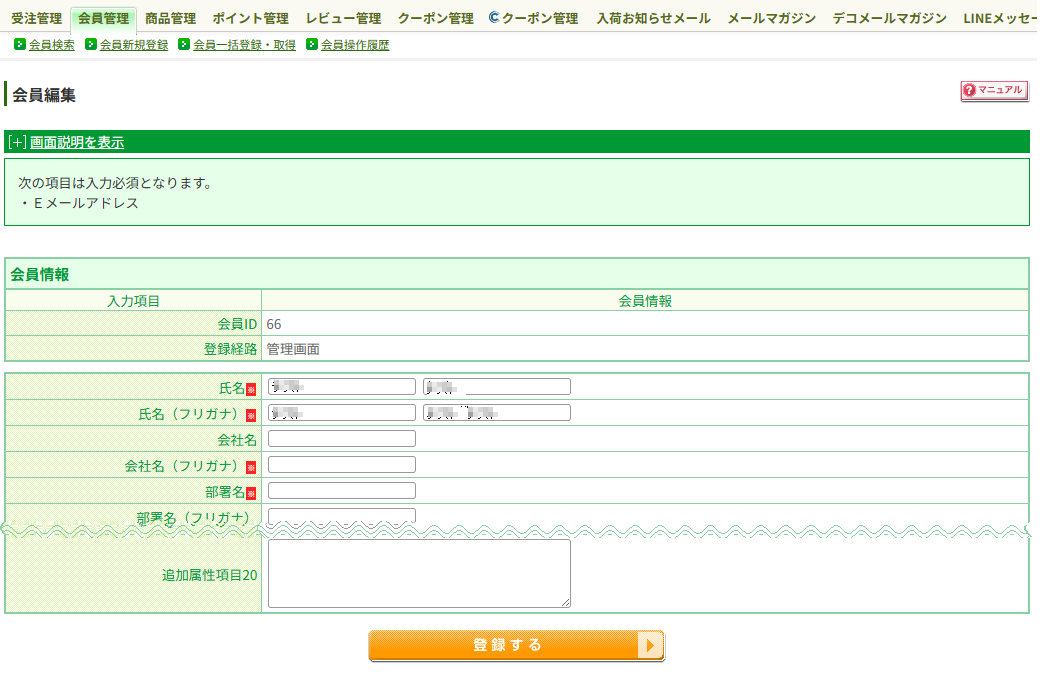Viewport: 1046px width, 680px height.
Task: Open the 受注管理 menu
Action: [x=35, y=17]
